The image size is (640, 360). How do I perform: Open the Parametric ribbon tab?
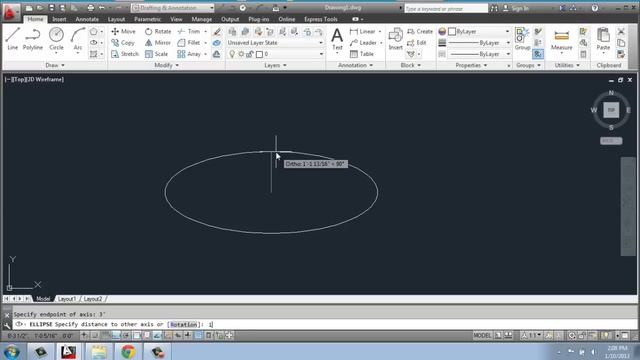pyautogui.click(x=147, y=19)
